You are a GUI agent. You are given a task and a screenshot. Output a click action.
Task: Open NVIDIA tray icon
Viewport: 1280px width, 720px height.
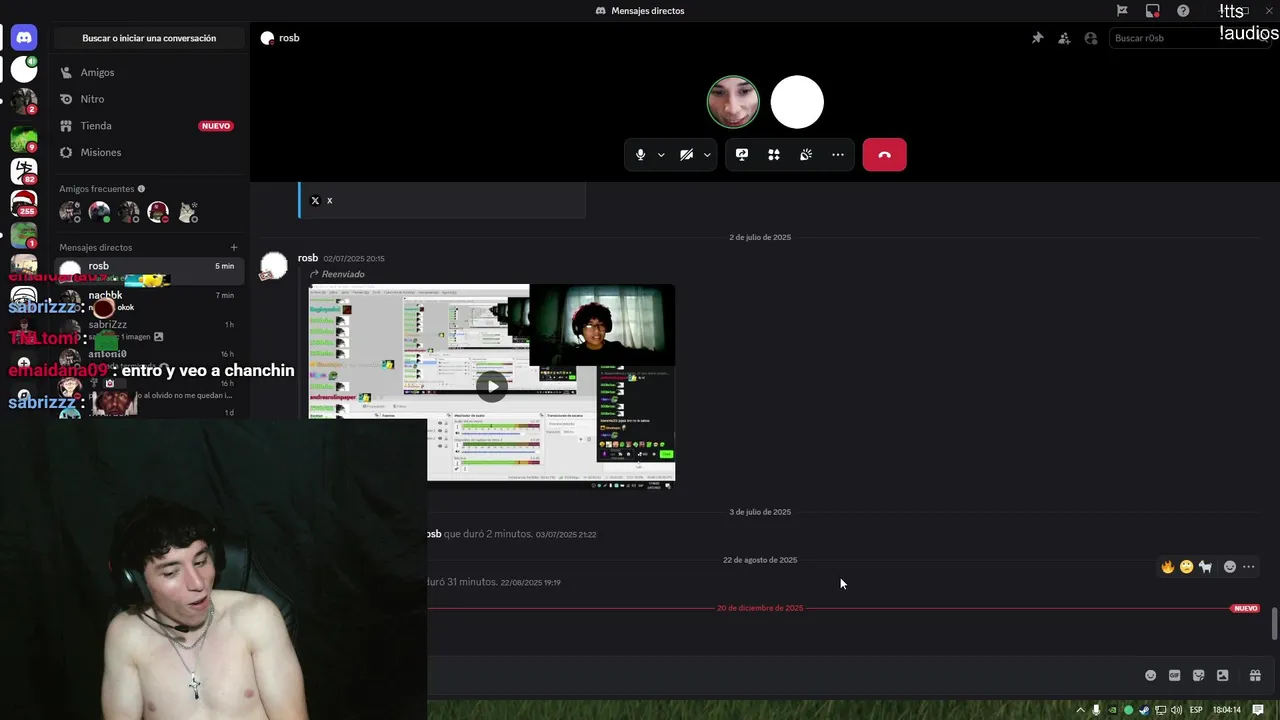(x=1113, y=710)
